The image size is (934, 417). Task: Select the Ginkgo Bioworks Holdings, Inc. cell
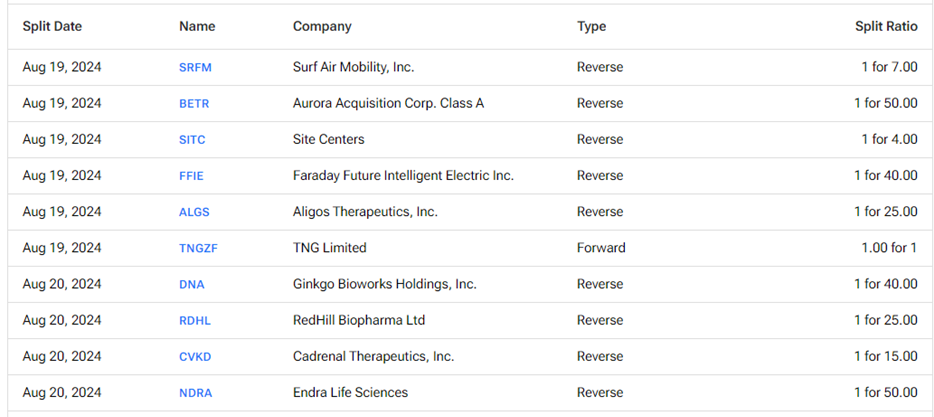(384, 284)
